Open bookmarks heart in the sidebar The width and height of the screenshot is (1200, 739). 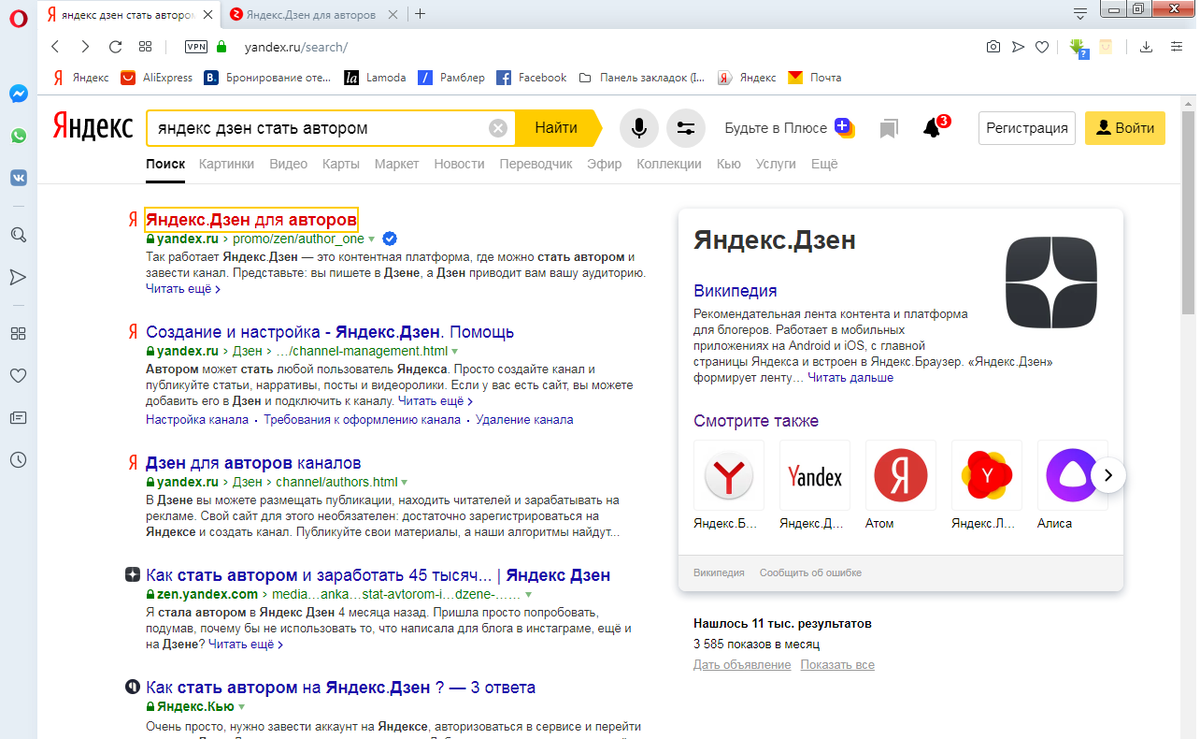[18, 376]
